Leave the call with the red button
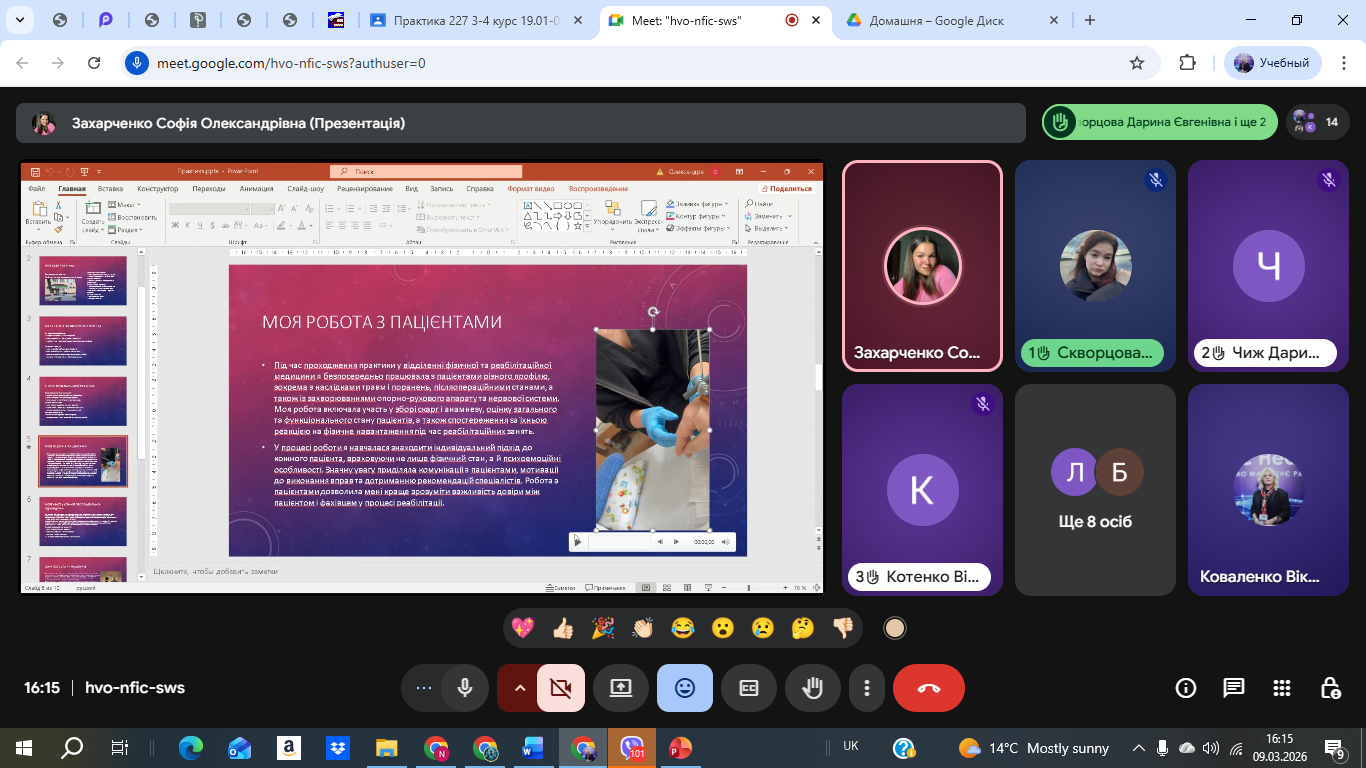Image resolution: width=1366 pixels, height=768 pixels. [x=929, y=688]
